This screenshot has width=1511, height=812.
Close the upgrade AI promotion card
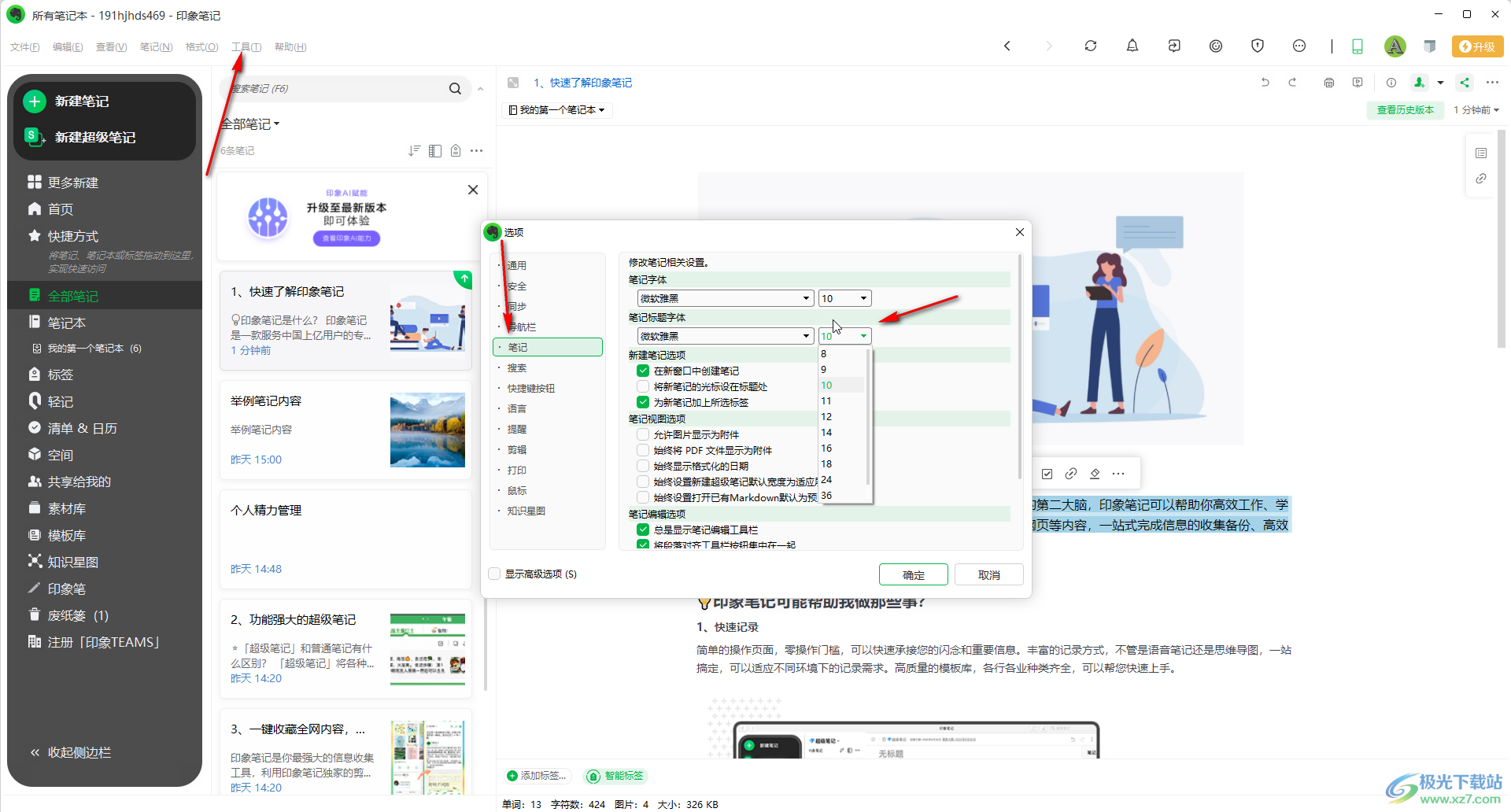(x=473, y=190)
